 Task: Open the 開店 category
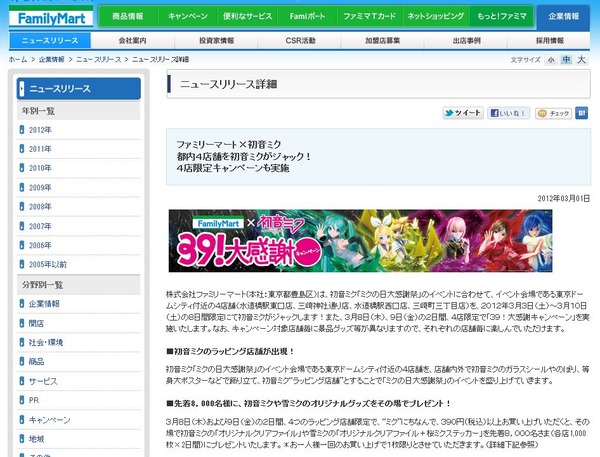coord(36,323)
